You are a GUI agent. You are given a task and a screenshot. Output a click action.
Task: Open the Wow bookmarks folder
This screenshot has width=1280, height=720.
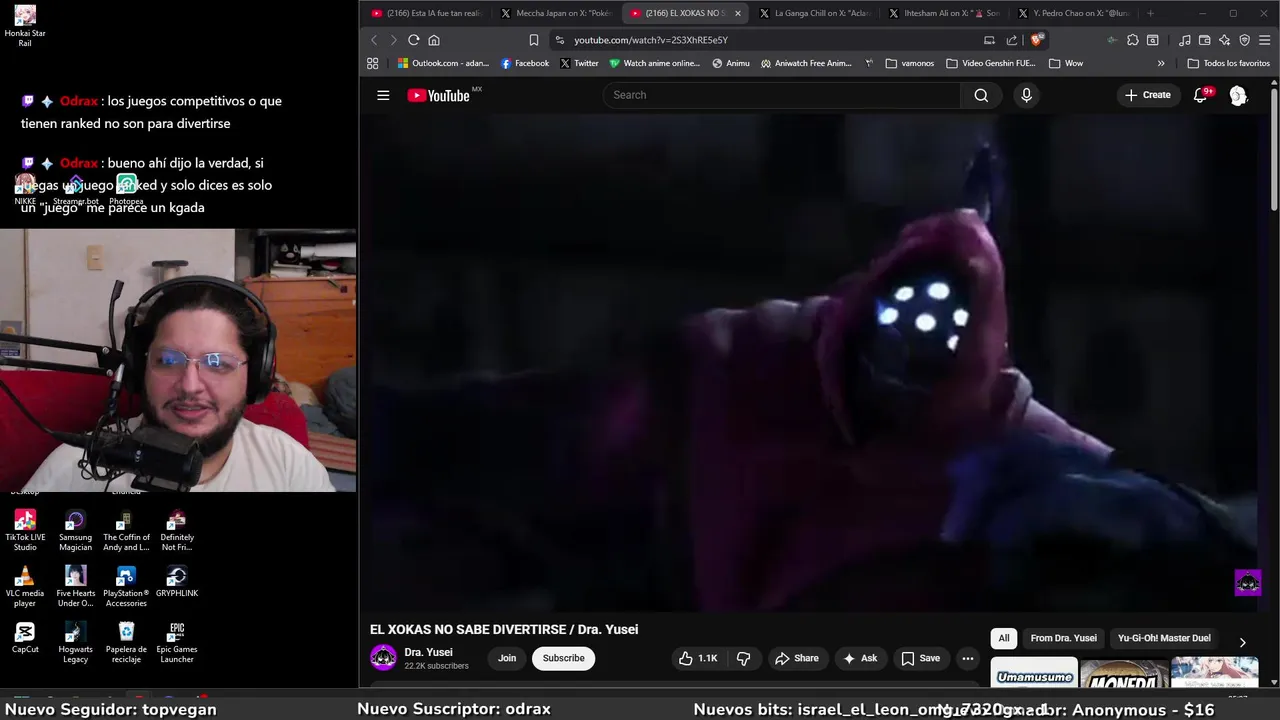pos(1066,63)
